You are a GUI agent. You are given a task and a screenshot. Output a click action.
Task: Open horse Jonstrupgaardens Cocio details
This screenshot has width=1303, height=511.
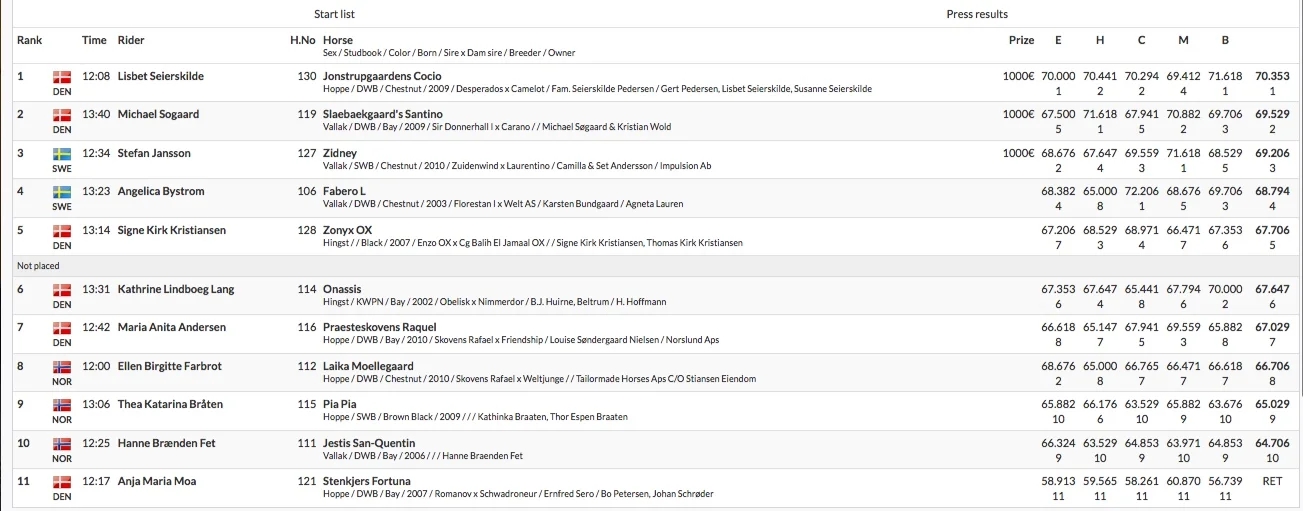pos(382,76)
